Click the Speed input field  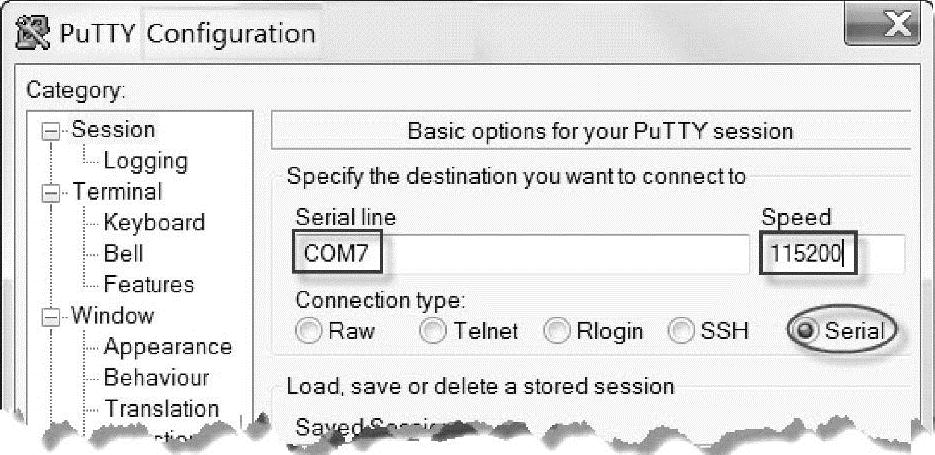tap(830, 255)
